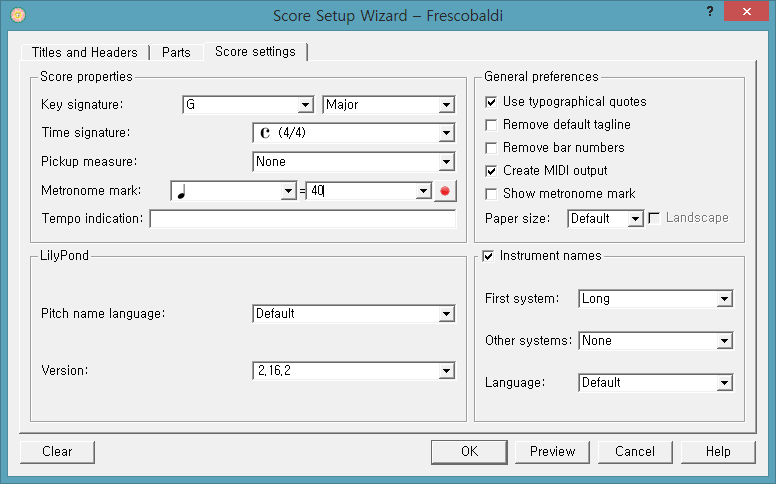Open the instrument names Language dropdown
Screen dimensions: 776x484
[655, 383]
